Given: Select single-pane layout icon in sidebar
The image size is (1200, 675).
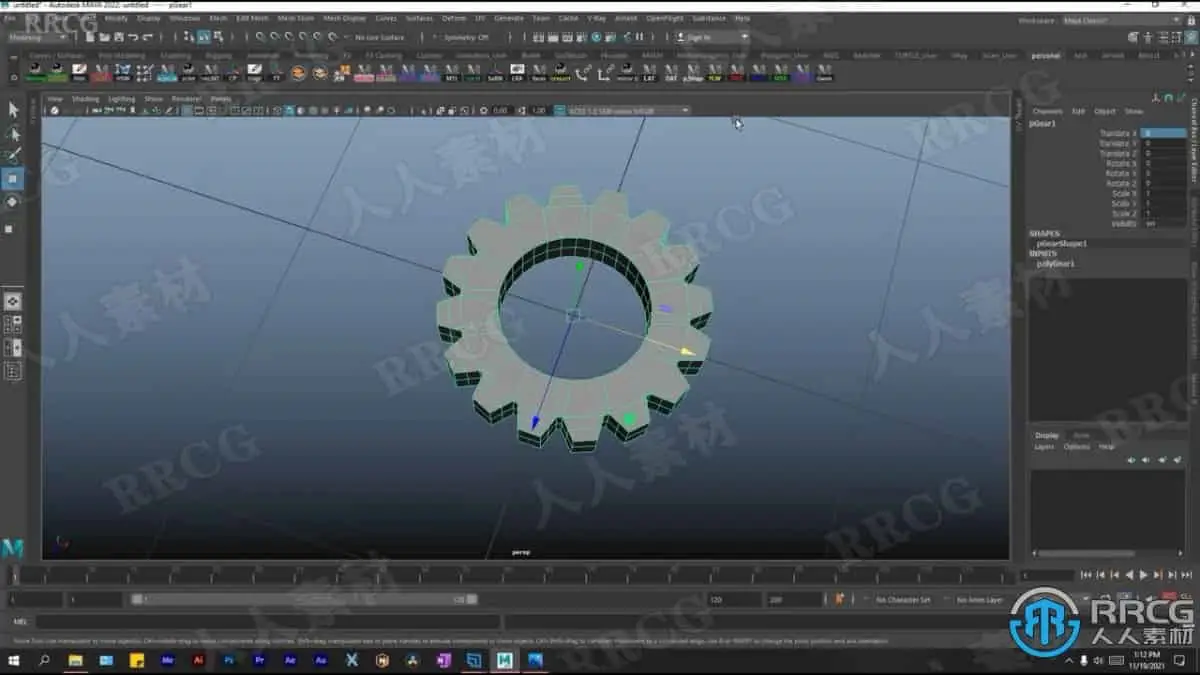Looking at the screenshot, I should [x=13, y=301].
